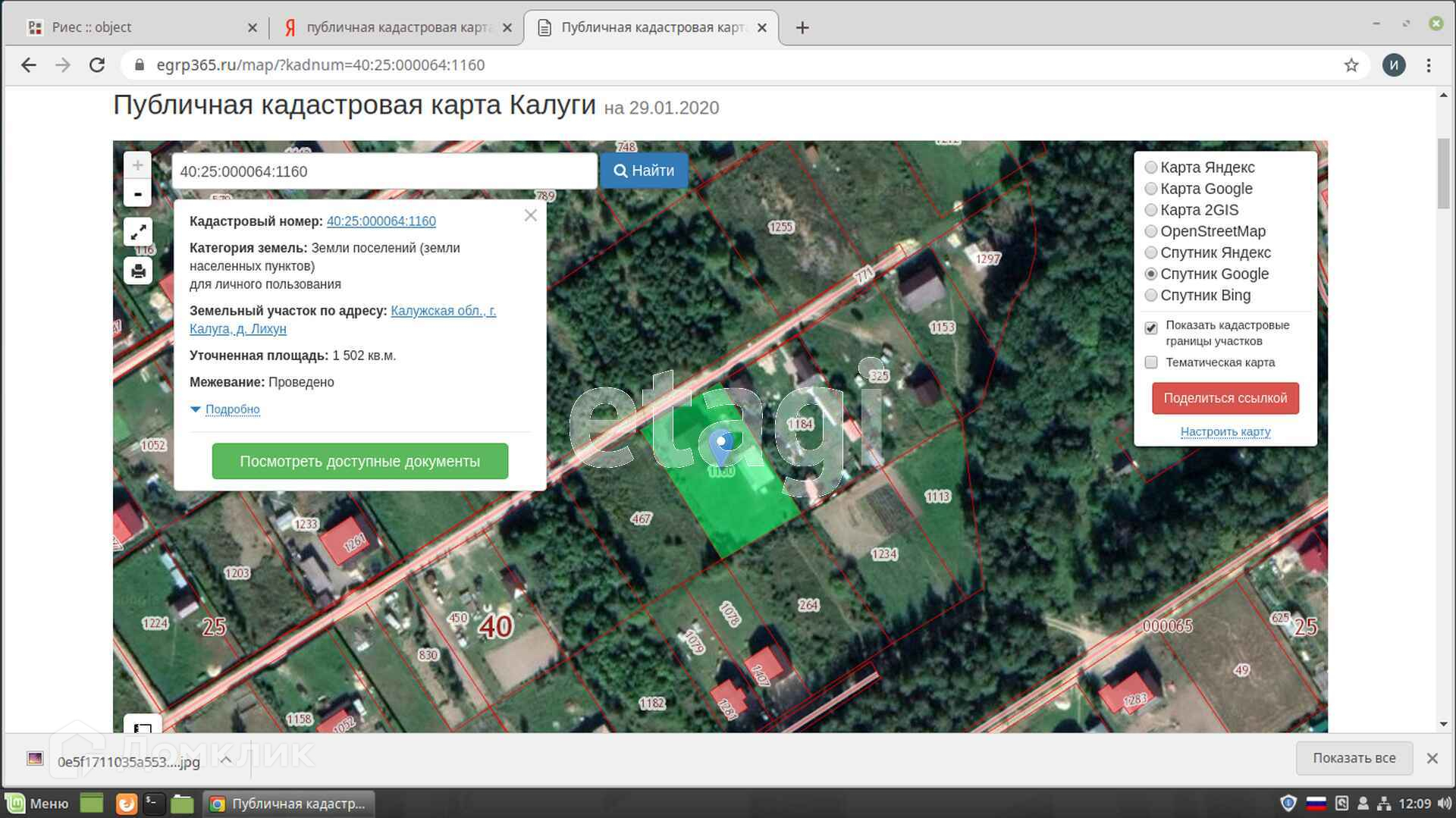Uncheck Показать кадастровые границы участков
The height and width of the screenshot is (818, 1456).
[1151, 328]
